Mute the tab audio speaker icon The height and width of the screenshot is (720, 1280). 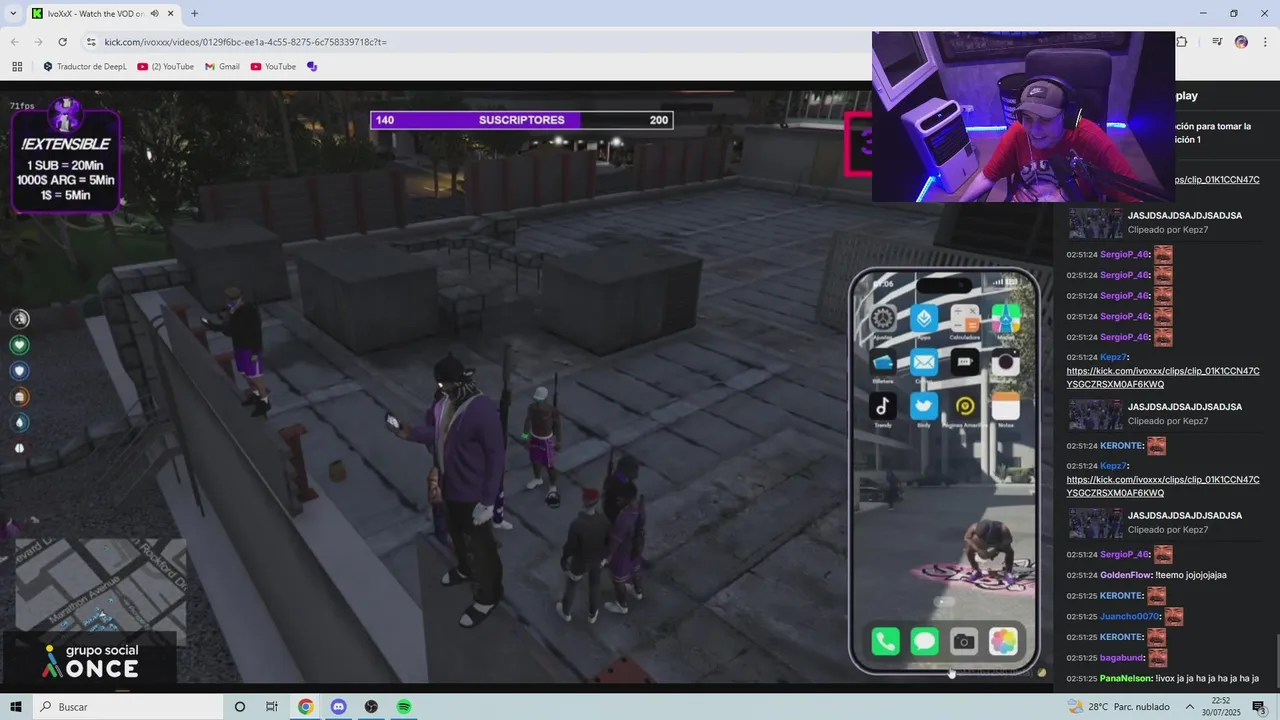155,14
